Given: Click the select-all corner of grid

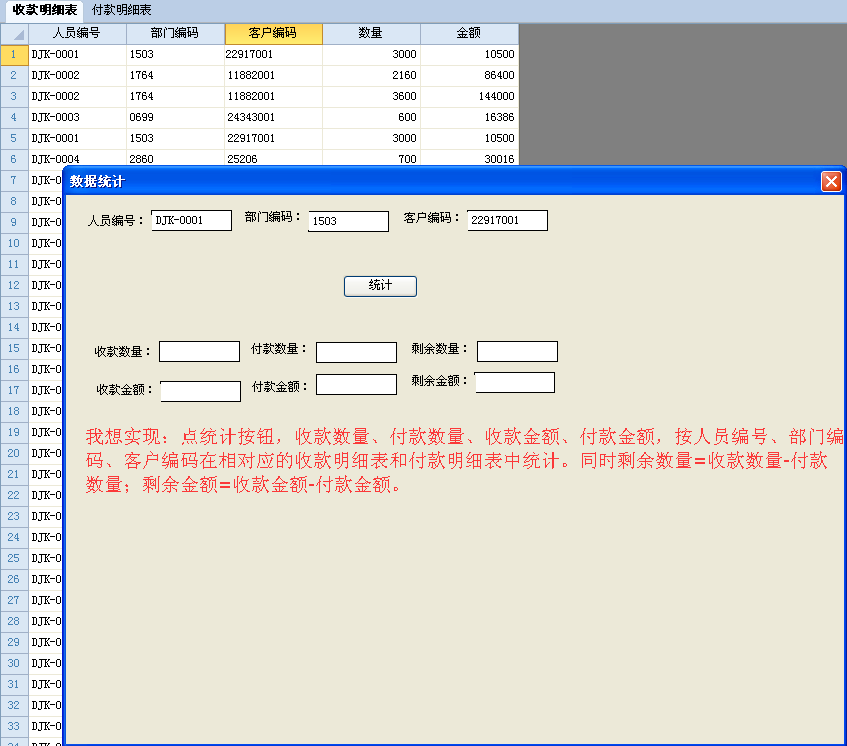Looking at the screenshot, I should click(x=14, y=33).
